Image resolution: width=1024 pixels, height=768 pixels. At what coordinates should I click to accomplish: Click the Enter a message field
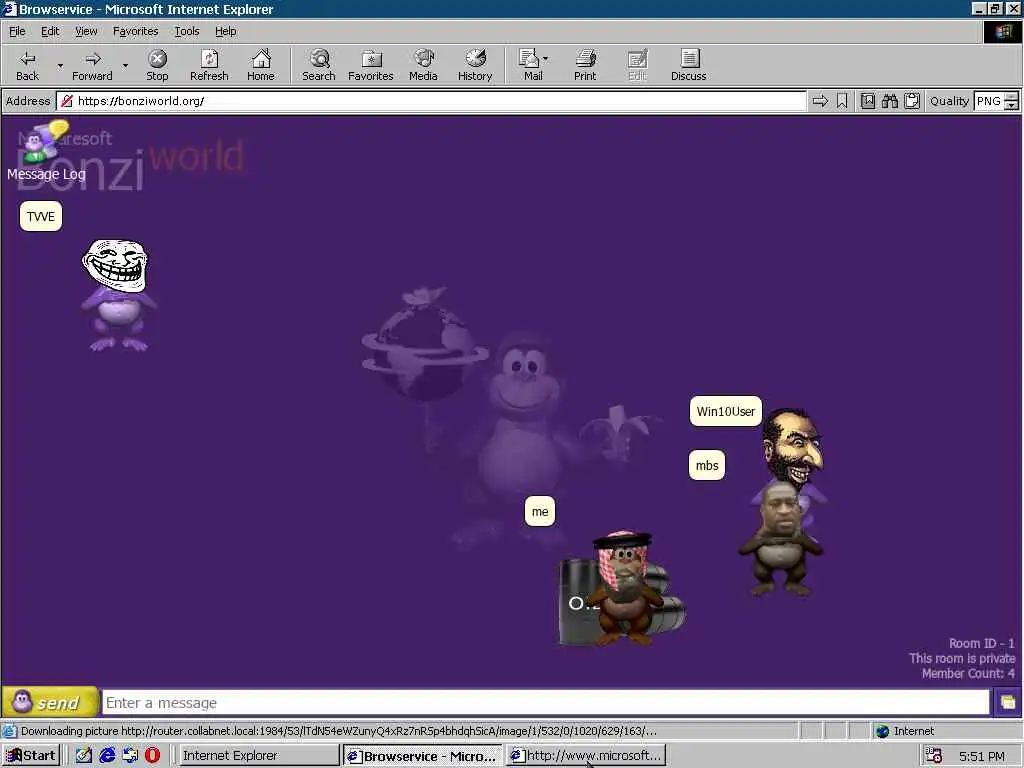click(x=546, y=703)
